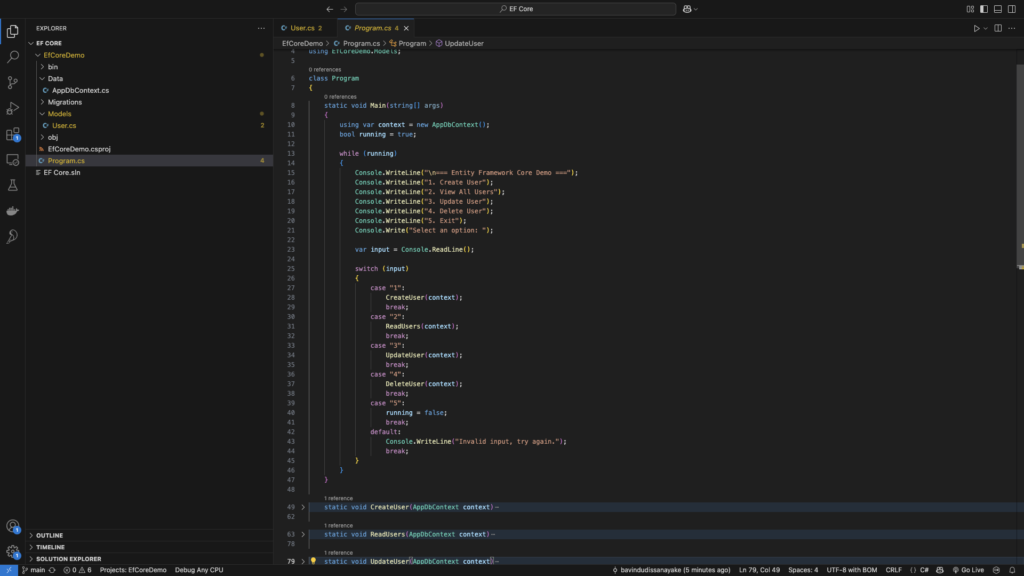Unfold the ReadUsers method on line 63
This screenshot has height=576, width=1024.
point(303,534)
